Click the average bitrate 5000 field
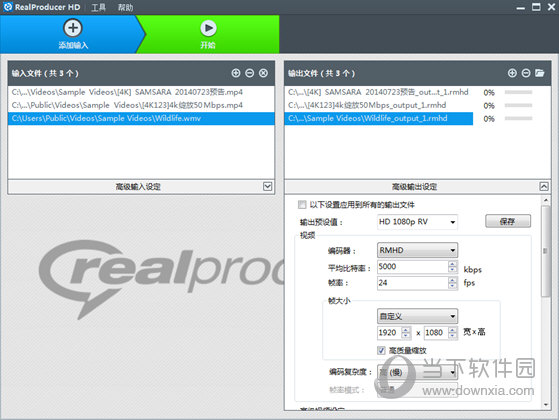559x420 pixels. [x=412, y=267]
